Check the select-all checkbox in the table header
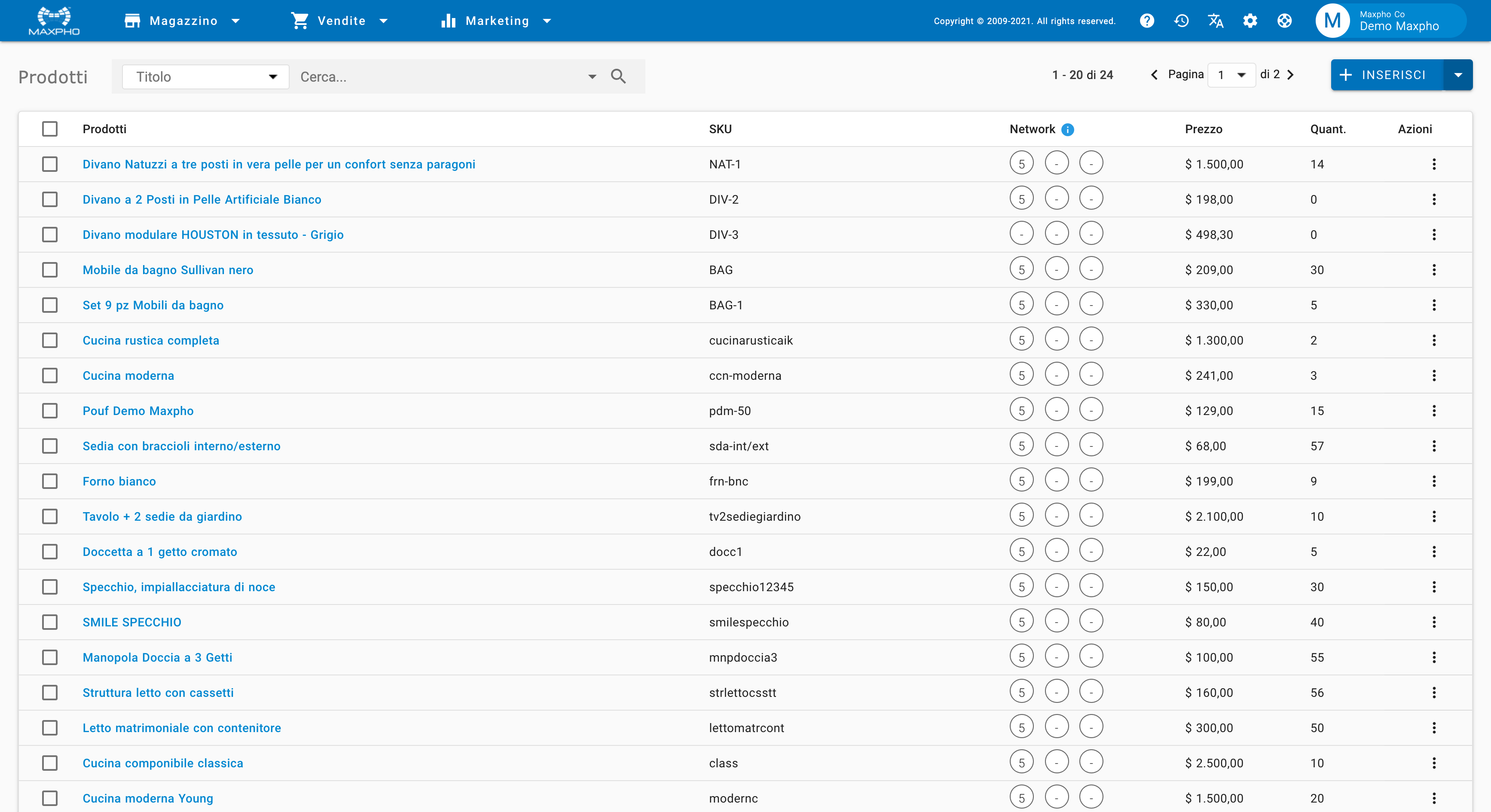The image size is (1491, 812). pos(50,129)
